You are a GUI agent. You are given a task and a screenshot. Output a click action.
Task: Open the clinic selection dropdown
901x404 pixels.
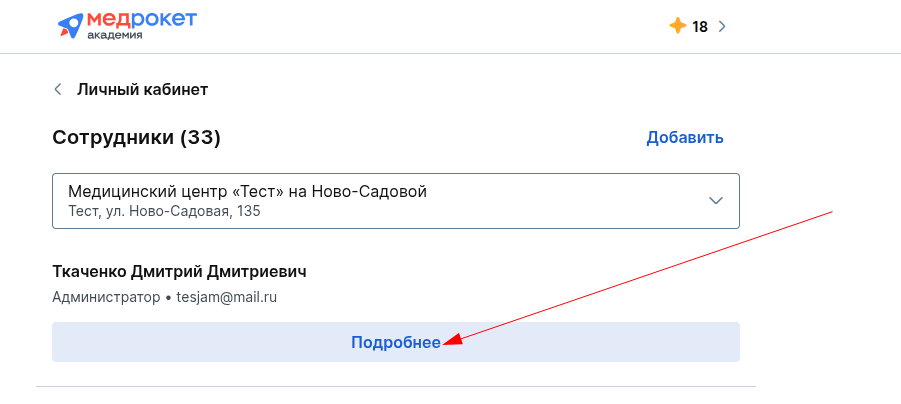tap(396, 201)
